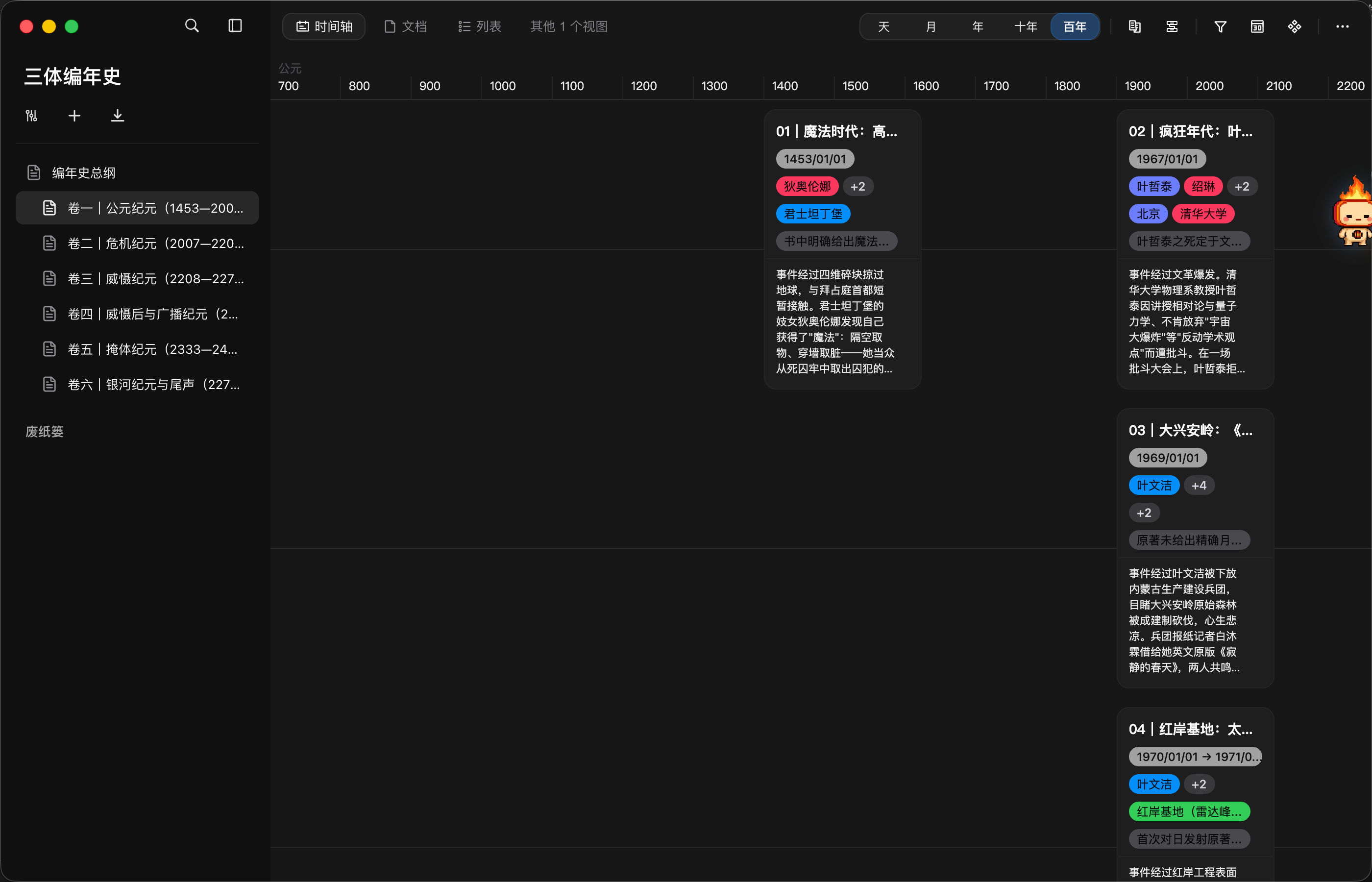The width and height of the screenshot is (1372, 882).
Task: Open card 03｜大兴安岭 title
Action: tap(1191, 430)
